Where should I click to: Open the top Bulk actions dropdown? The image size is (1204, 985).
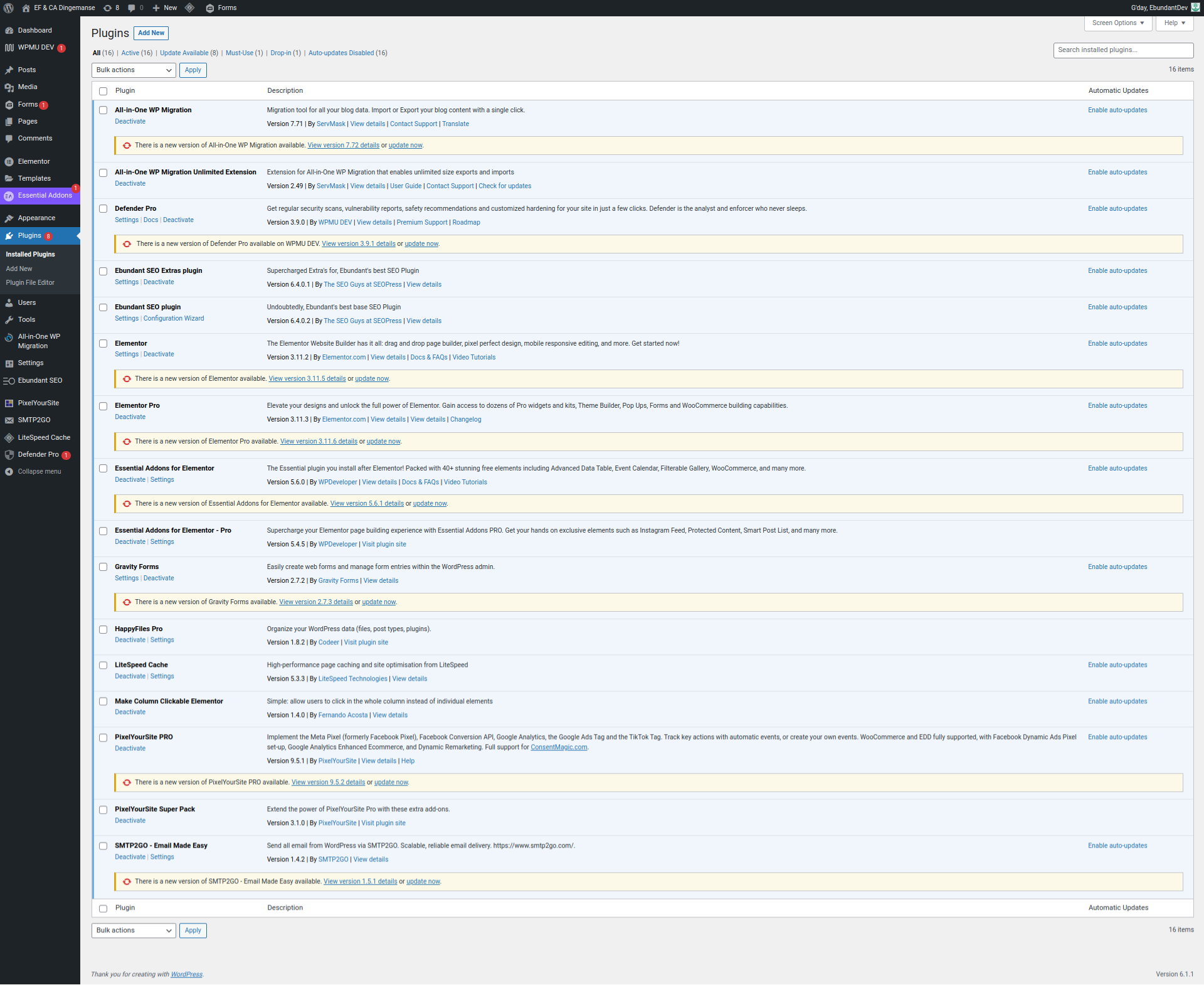click(134, 70)
